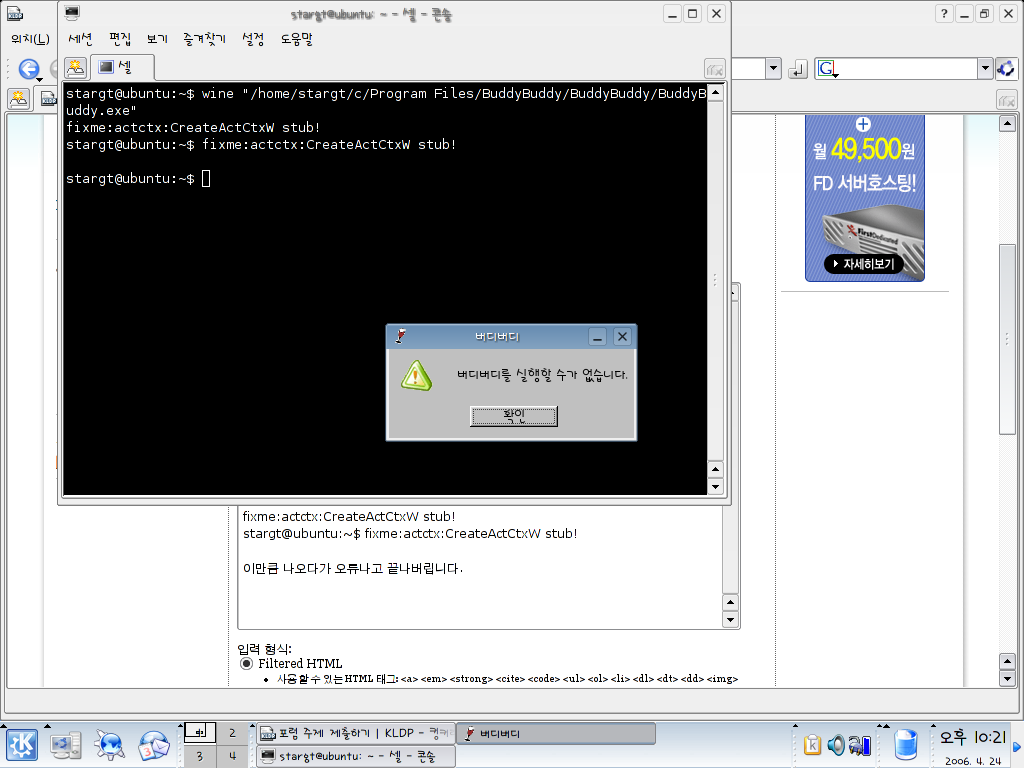Switch to virtual desktop 4 in the pager

(232, 756)
